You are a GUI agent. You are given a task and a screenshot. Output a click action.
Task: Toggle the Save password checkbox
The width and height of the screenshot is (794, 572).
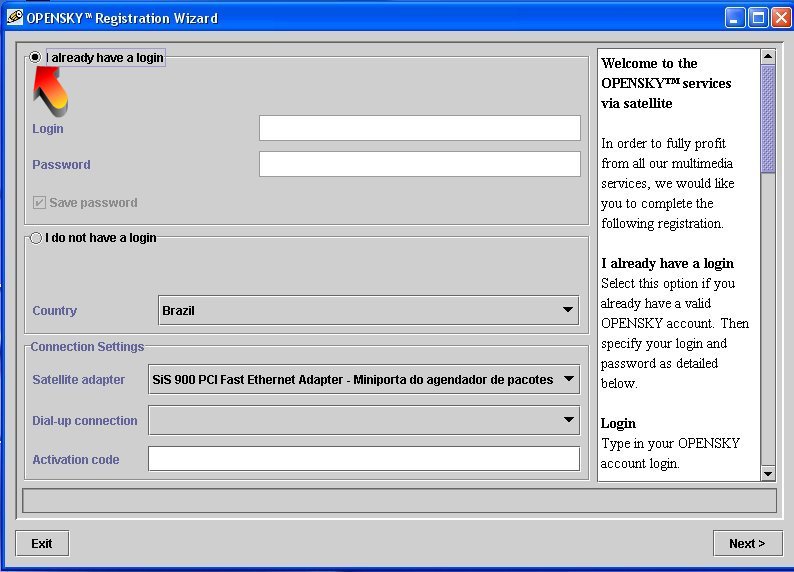click(39, 203)
